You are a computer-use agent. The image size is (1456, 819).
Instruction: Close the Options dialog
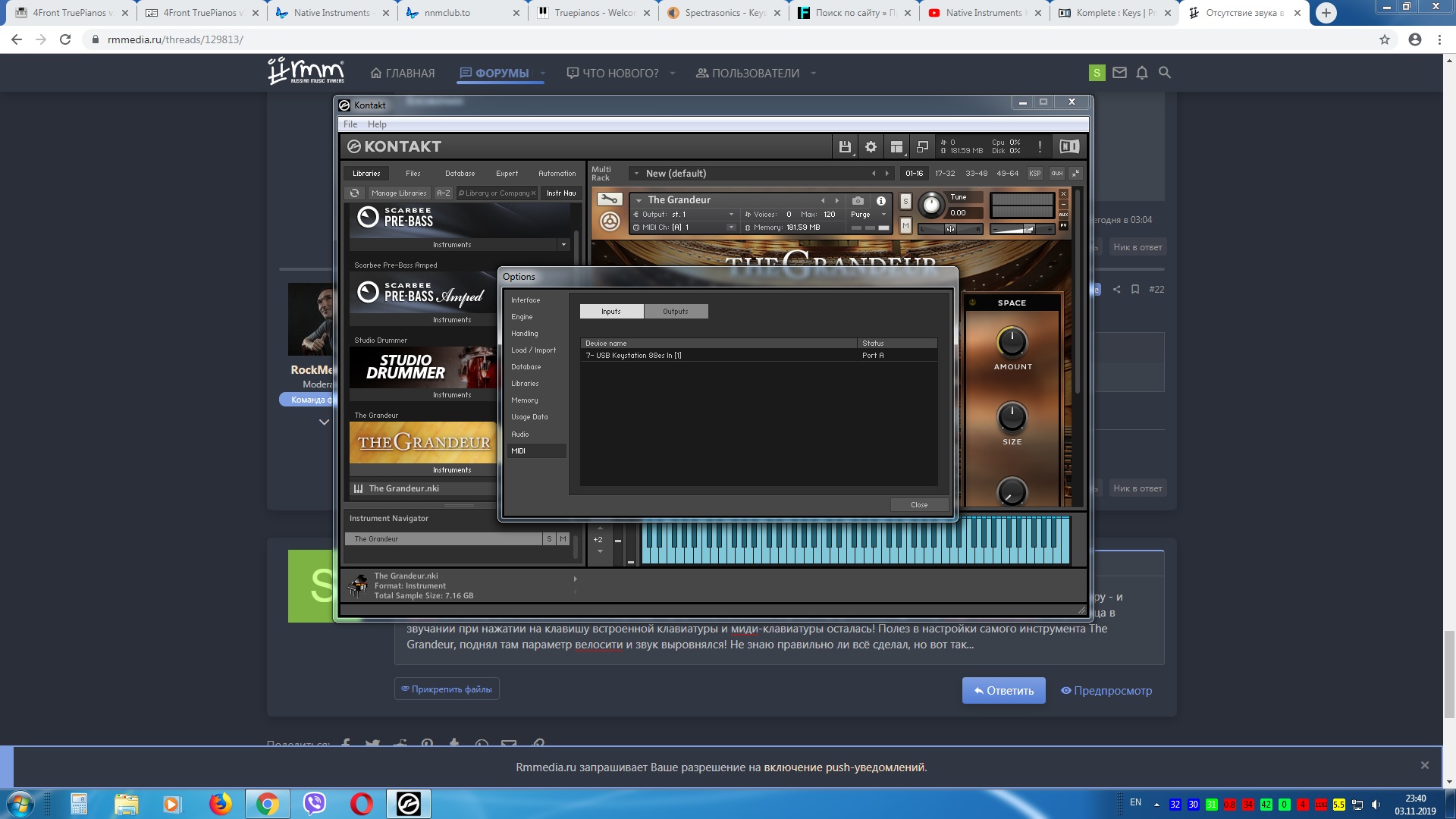(918, 505)
